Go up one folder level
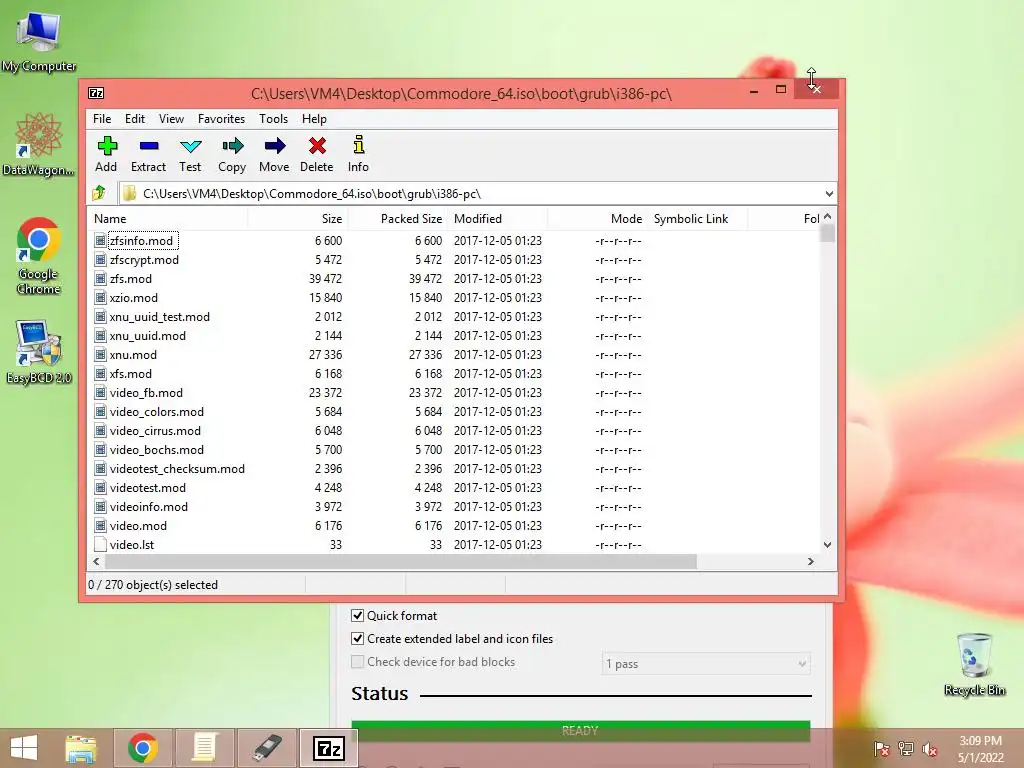1024x768 pixels. (x=99, y=193)
